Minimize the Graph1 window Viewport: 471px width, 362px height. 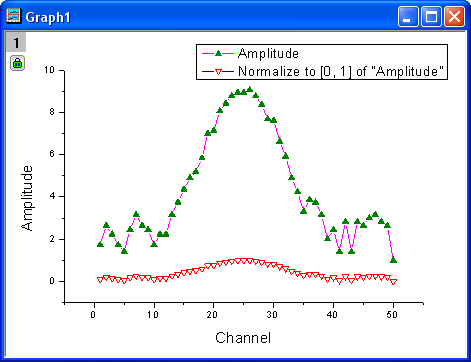pyautogui.click(x=408, y=17)
